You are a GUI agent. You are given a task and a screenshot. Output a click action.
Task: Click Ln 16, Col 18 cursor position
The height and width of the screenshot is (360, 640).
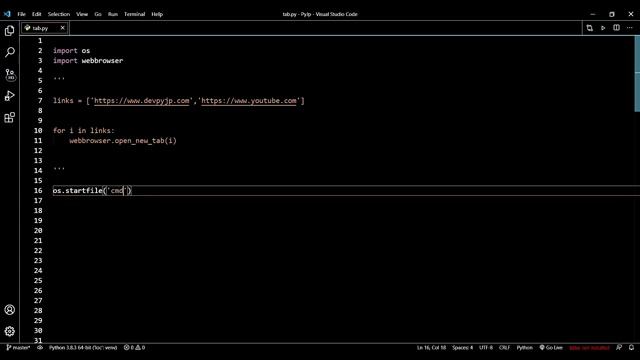[x=431, y=348]
